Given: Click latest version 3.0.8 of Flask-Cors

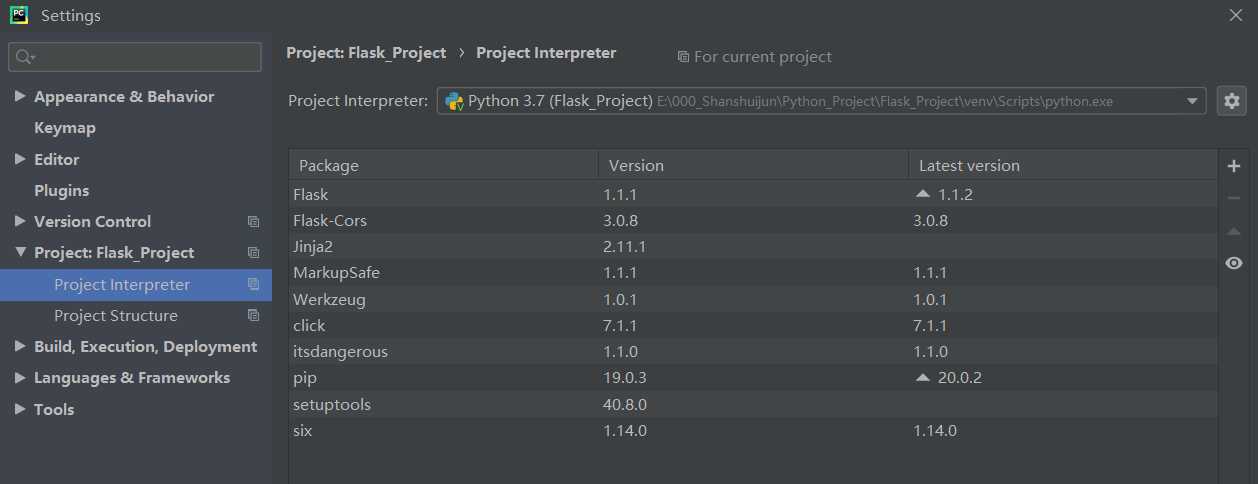Looking at the screenshot, I should tap(930, 220).
